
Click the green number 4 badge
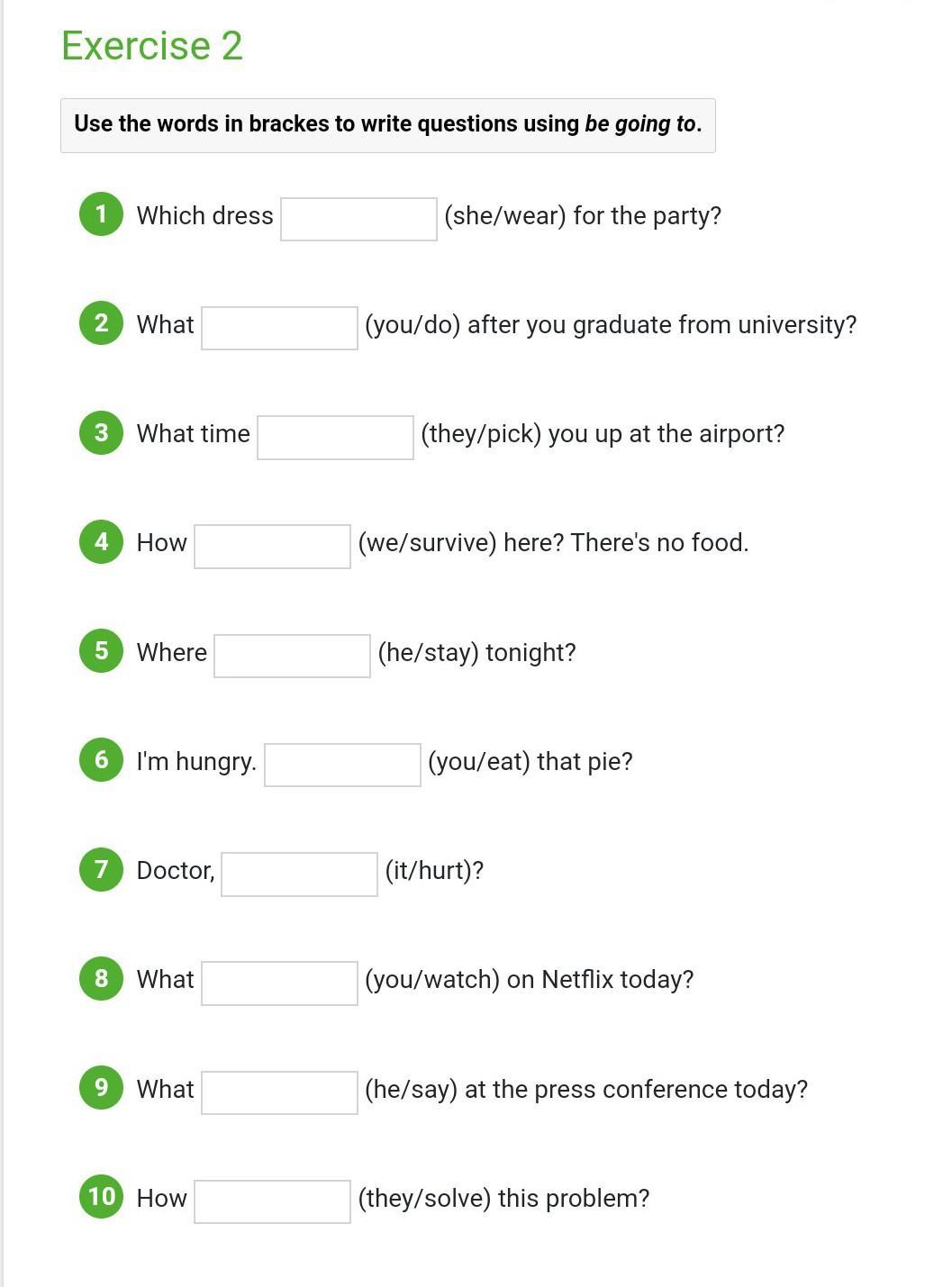click(x=101, y=542)
